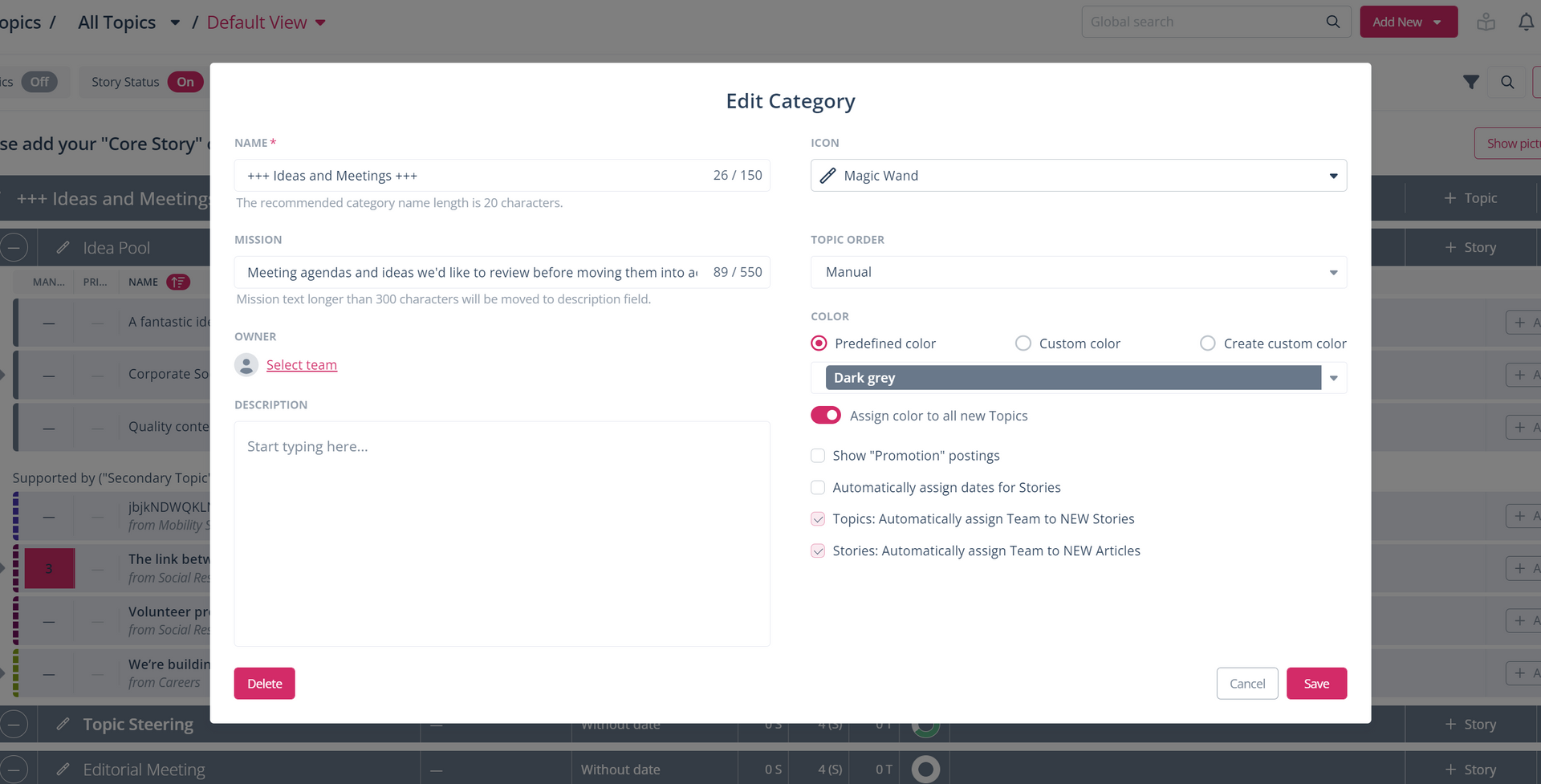Open the filter funnel icon
Screen dimensions: 1541x784
point(1470,82)
